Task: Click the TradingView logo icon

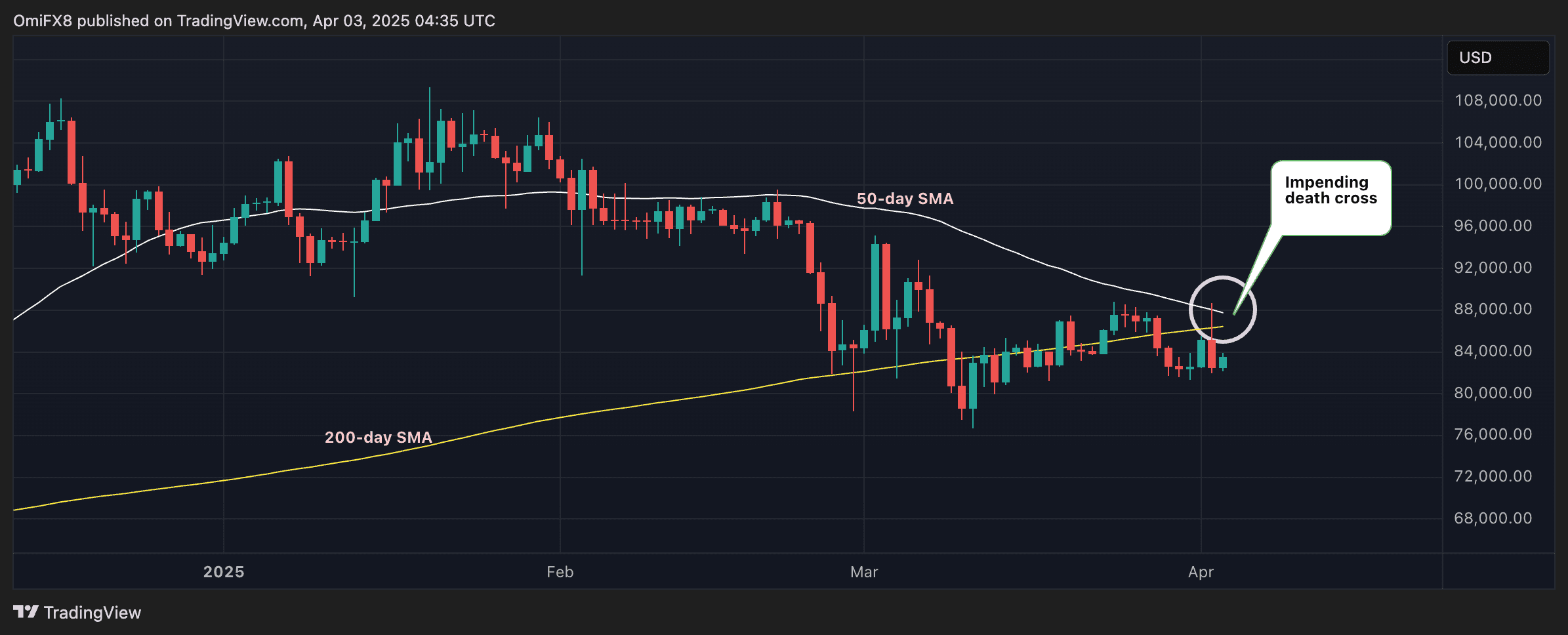Action: coord(26,612)
